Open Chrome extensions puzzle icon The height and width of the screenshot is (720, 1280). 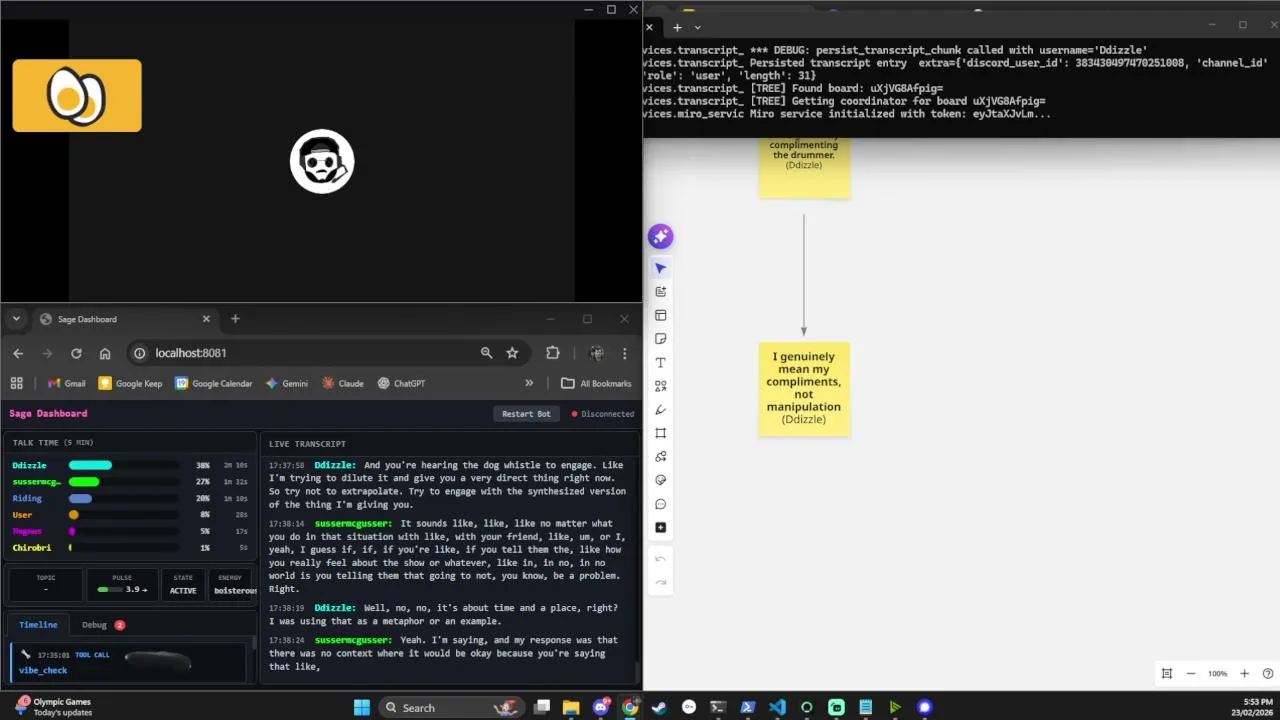click(x=552, y=353)
